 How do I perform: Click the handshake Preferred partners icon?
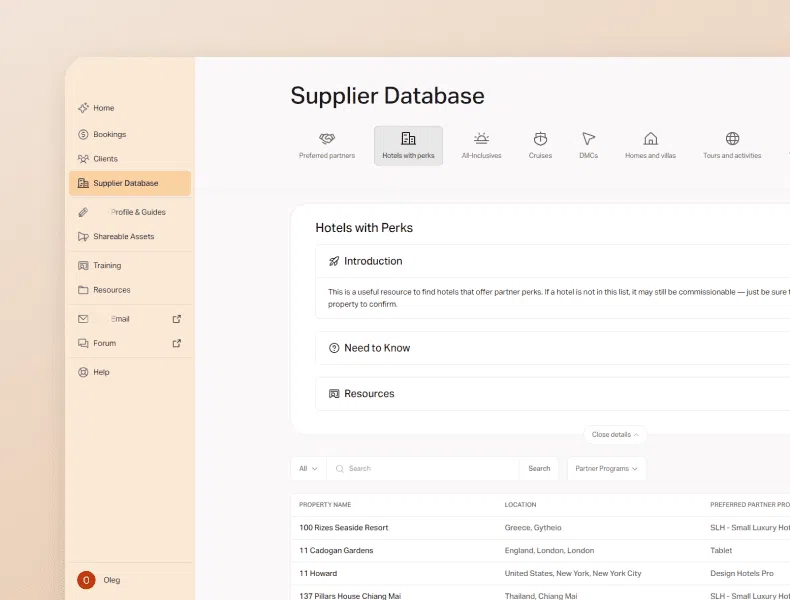pyautogui.click(x=327, y=138)
